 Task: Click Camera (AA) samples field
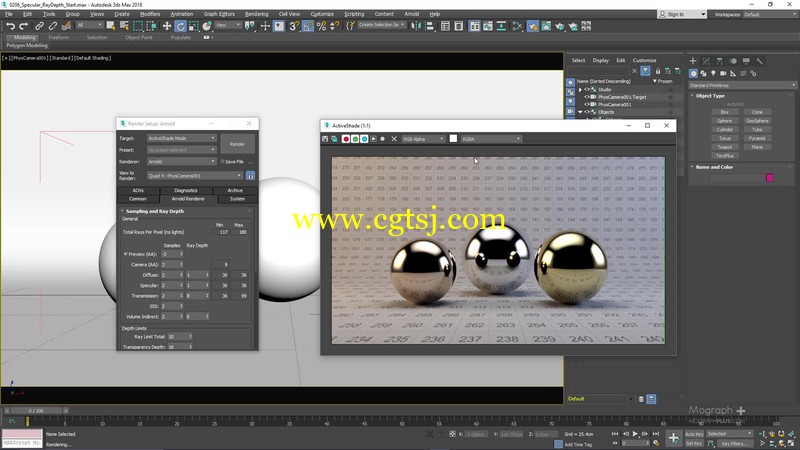[171, 264]
